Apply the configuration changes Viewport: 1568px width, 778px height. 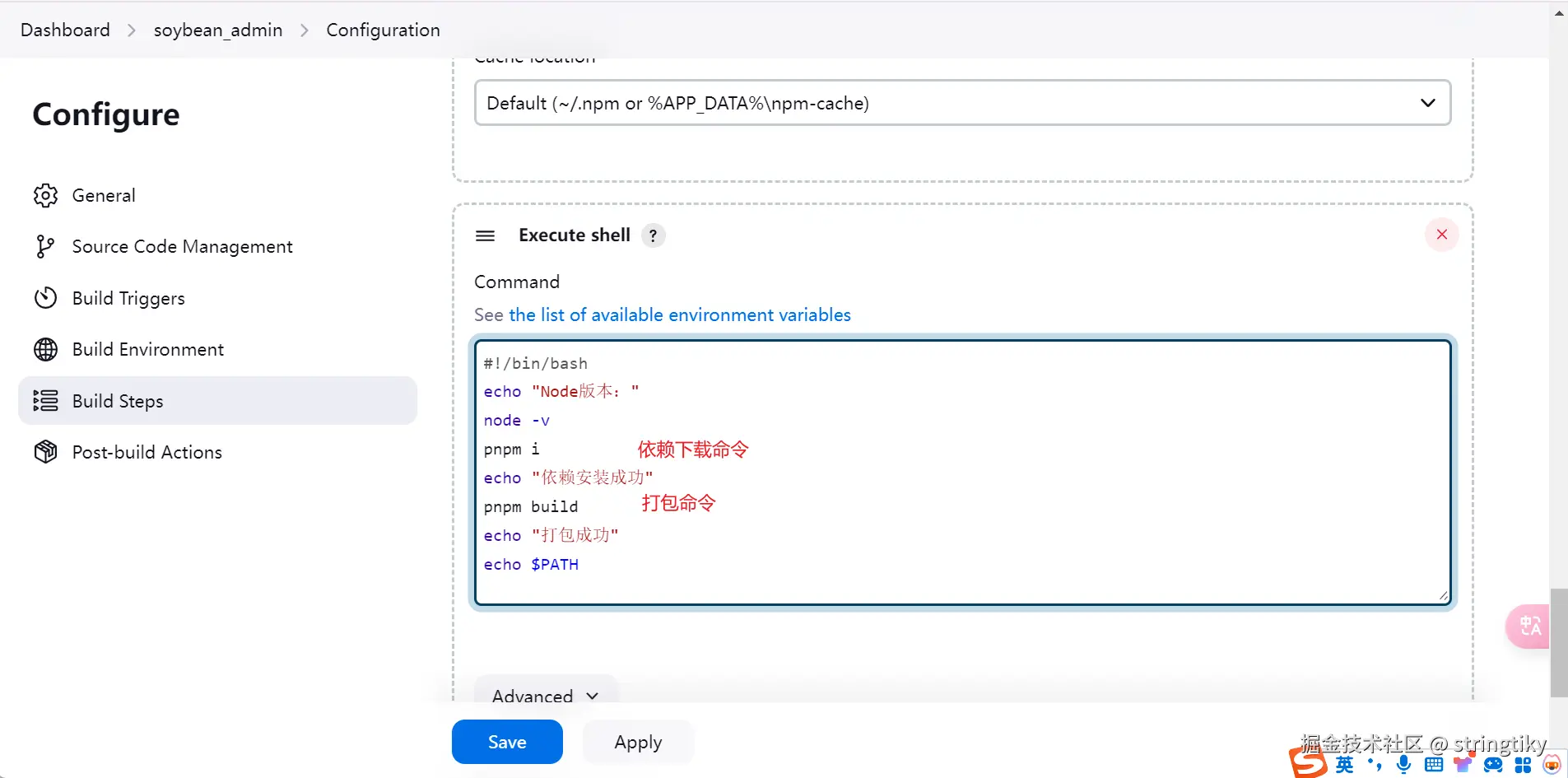(638, 742)
